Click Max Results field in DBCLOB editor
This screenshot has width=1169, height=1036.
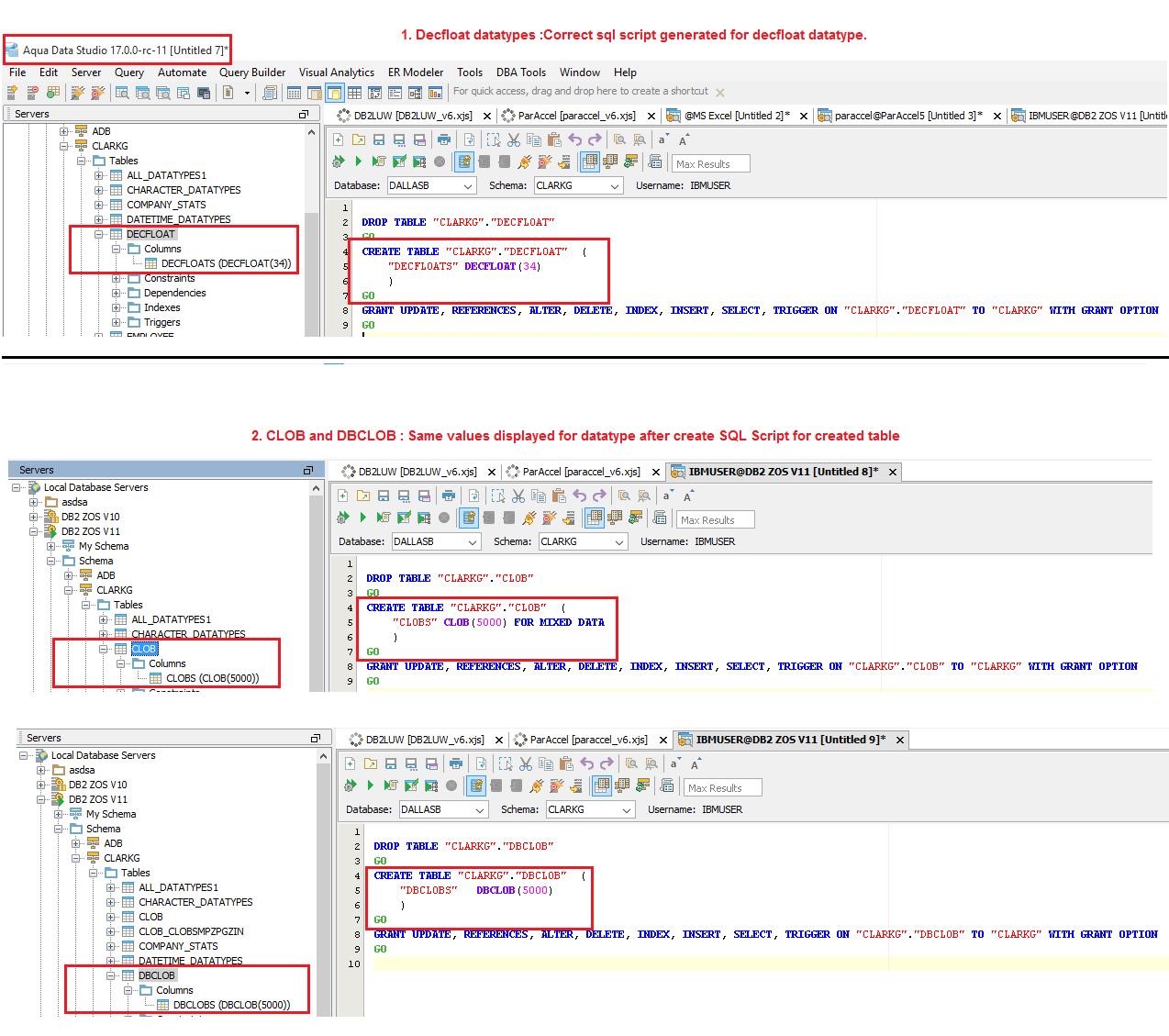coord(723,788)
